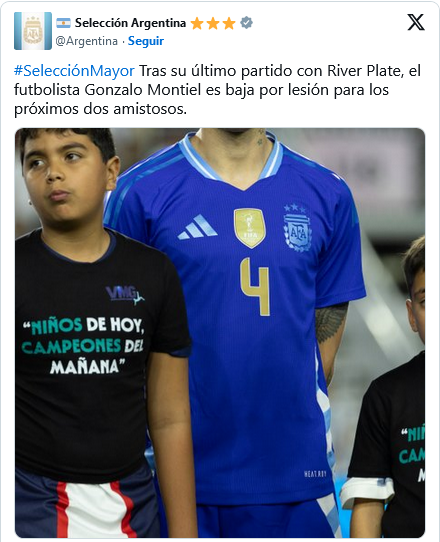Click the gold number 4 on jersey
440x542 pixels.
click(255, 287)
